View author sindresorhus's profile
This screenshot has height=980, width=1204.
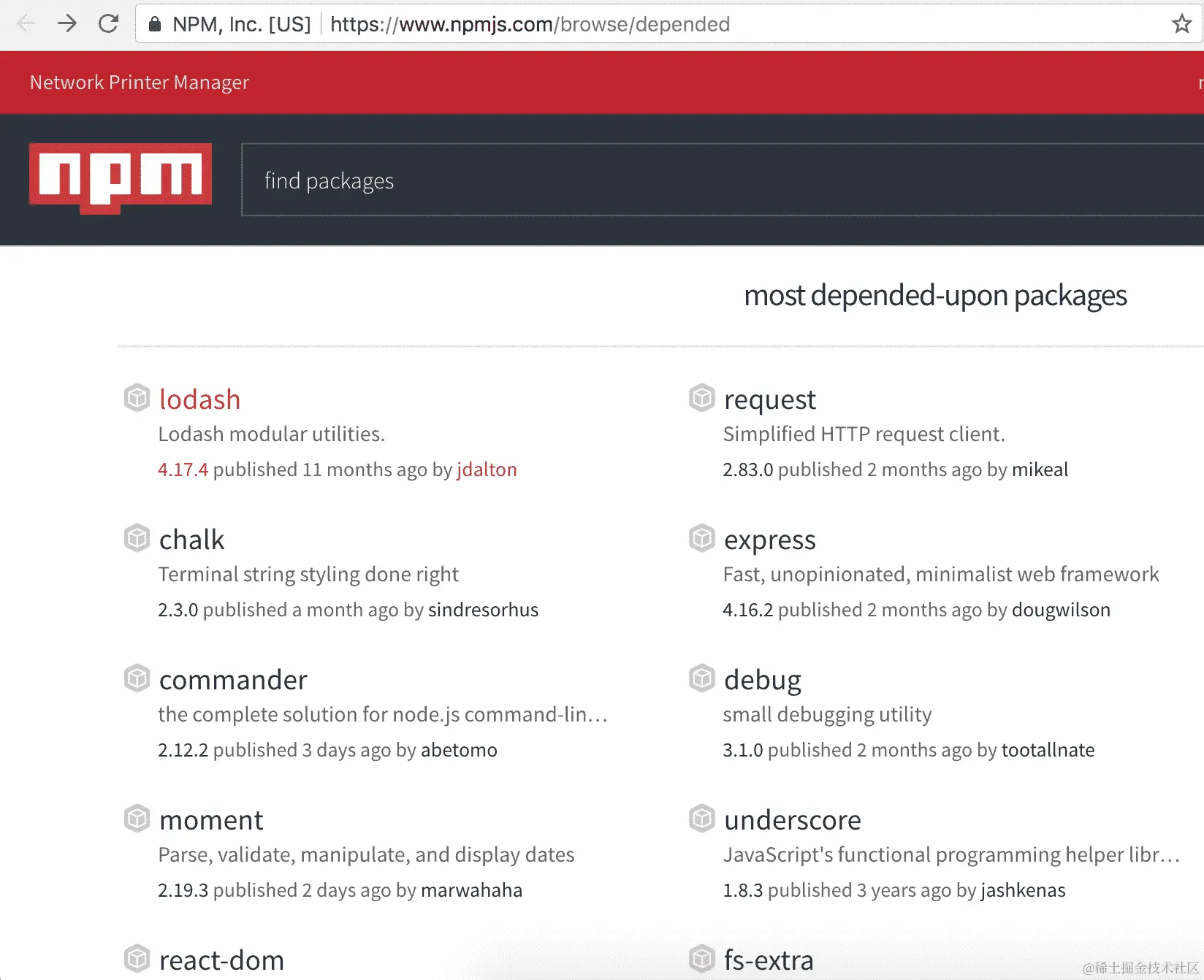pos(483,610)
